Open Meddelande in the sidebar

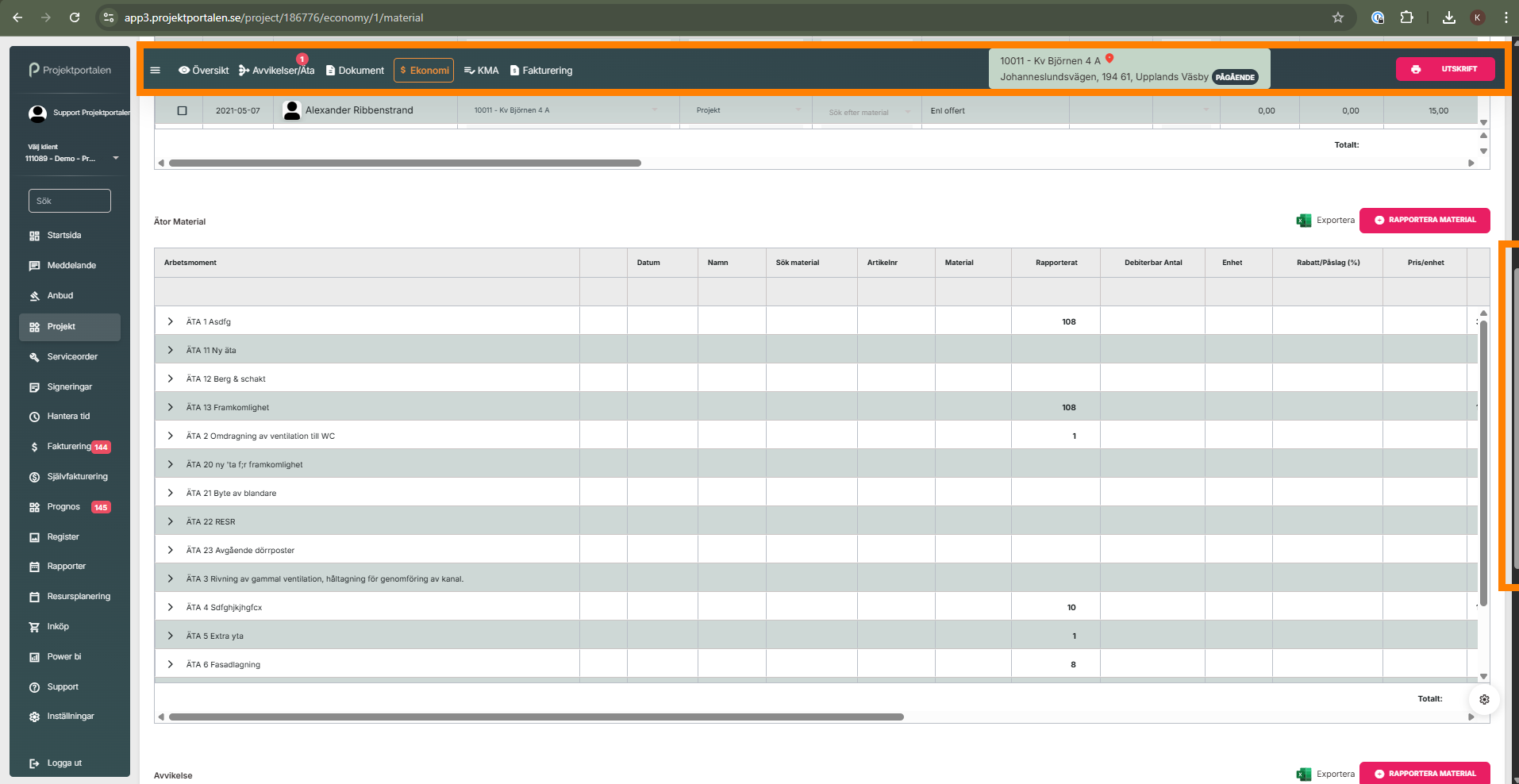pos(70,266)
